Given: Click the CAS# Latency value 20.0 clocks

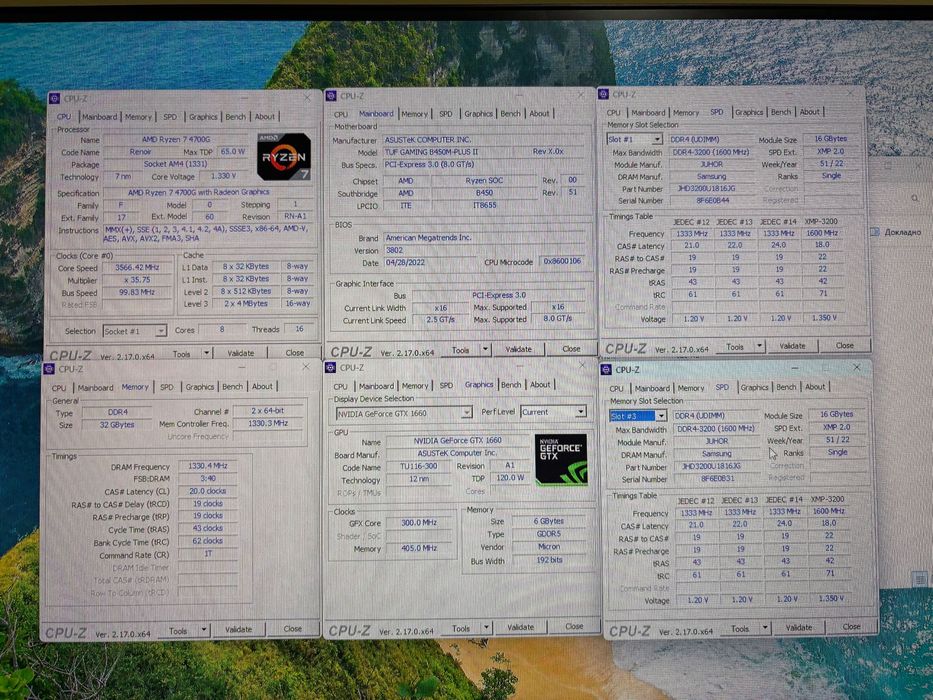Looking at the screenshot, I should click(208, 491).
